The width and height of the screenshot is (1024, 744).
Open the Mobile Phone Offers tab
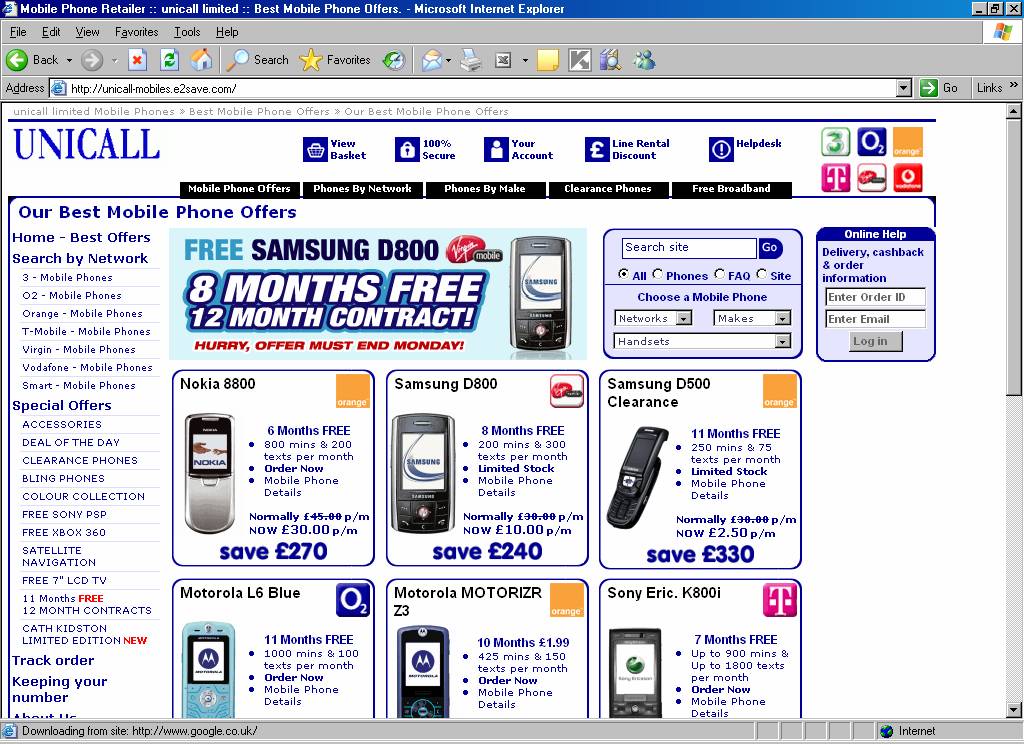(239, 189)
